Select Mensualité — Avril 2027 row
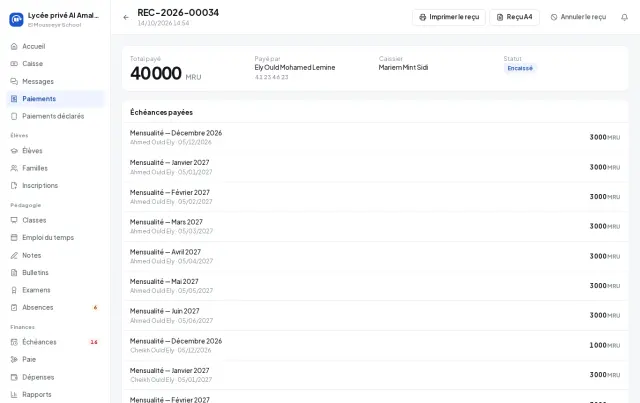The image size is (640, 403). click(375, 256)
